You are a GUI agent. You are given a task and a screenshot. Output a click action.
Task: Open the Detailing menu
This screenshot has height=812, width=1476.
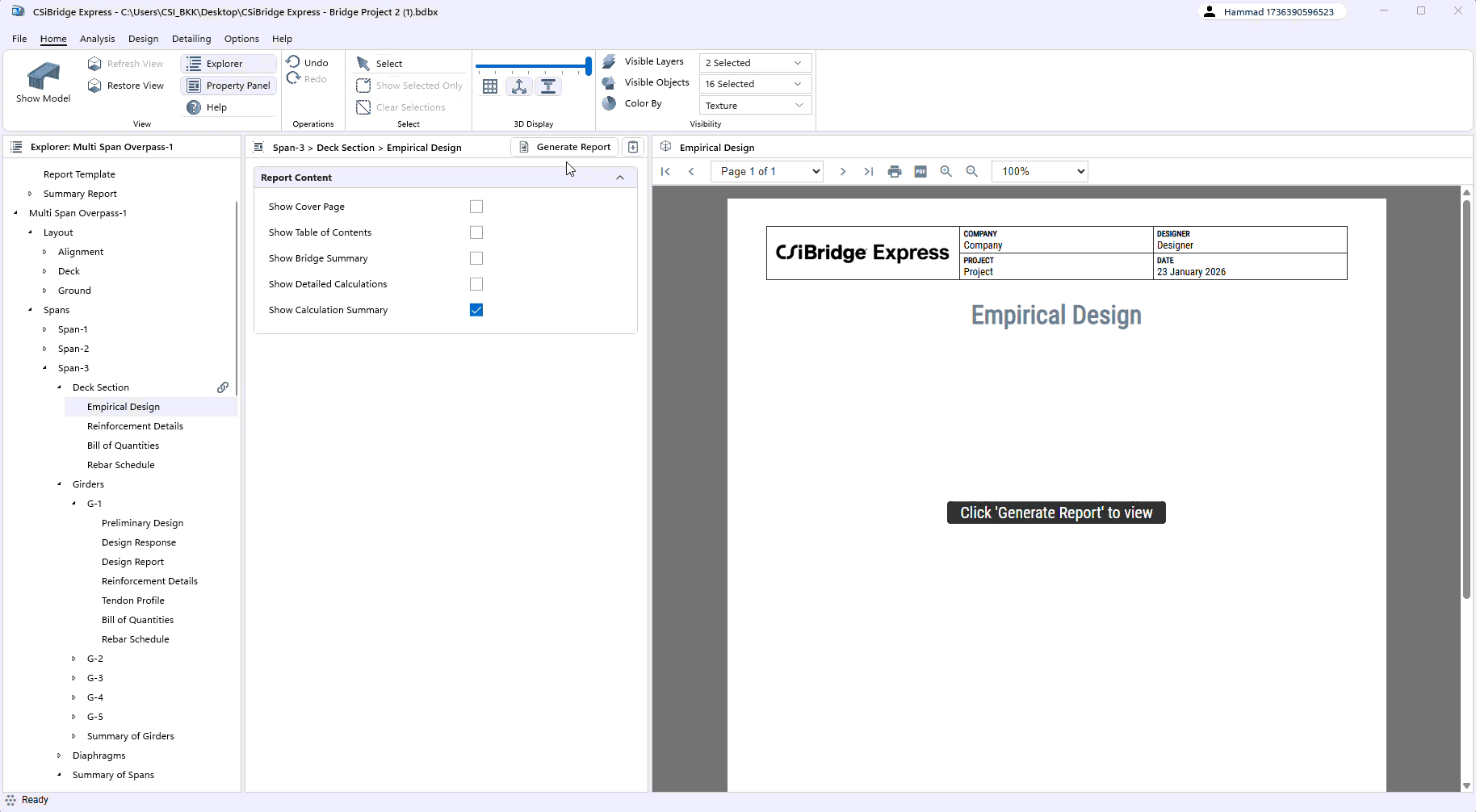coord(191,38)
